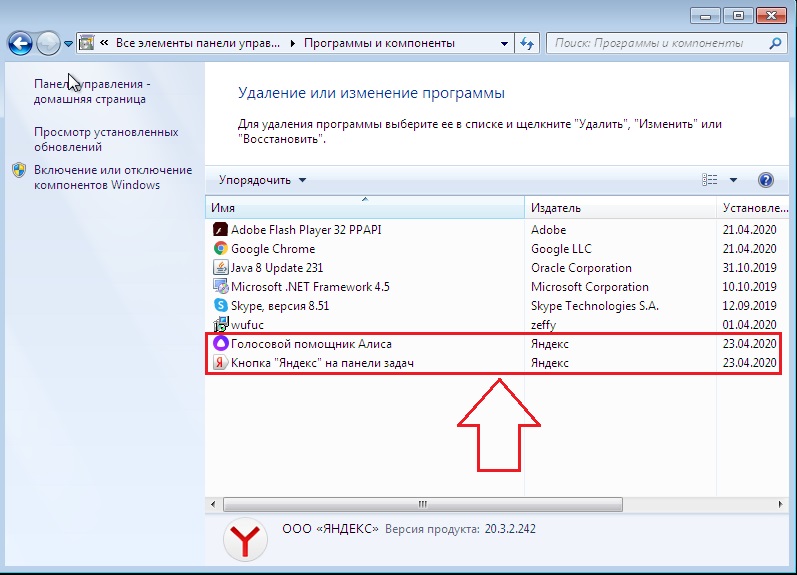Click the purple Alice assistant icon
Viewport: 797px width, 575px height.
[x=220, y=344]
